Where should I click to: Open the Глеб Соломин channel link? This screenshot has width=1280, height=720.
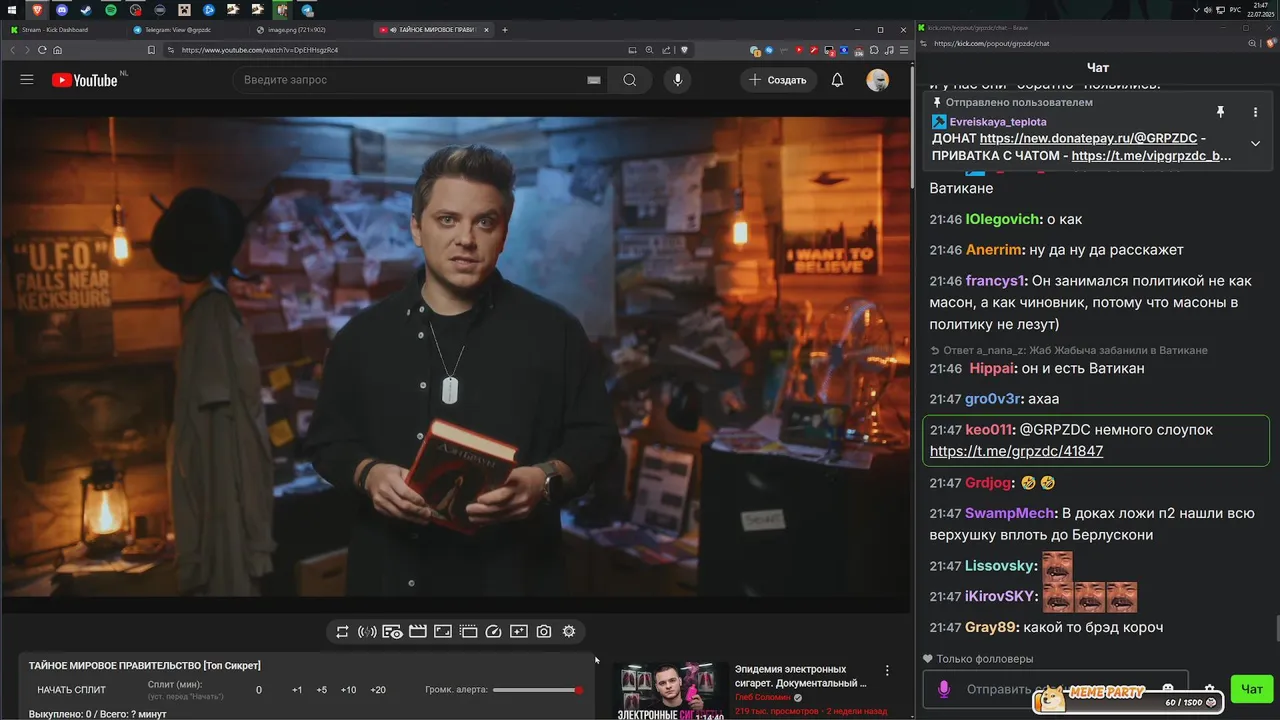click(x=763, y=697)
